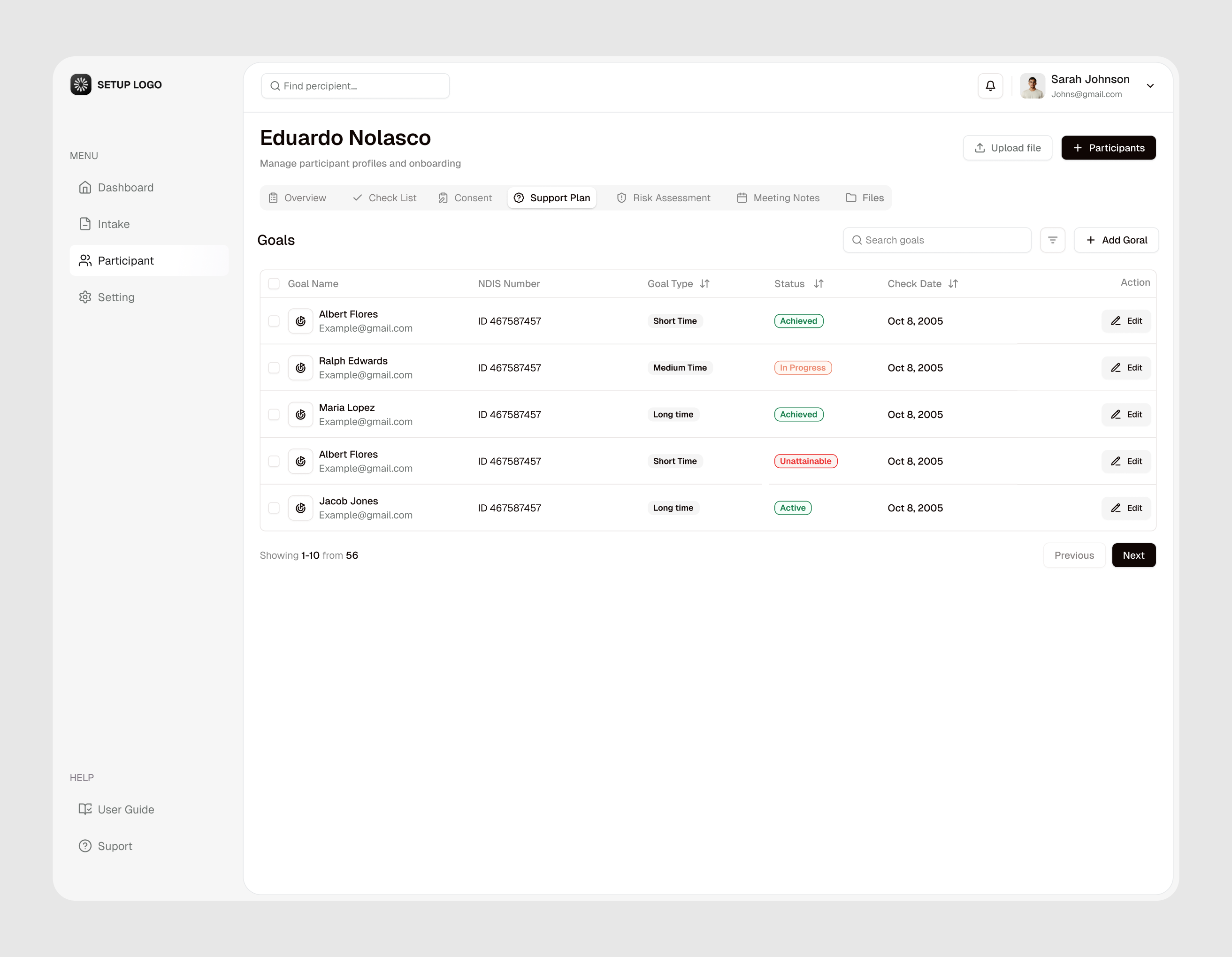Viewport: 1232px width, 957px height.
Task: Select the Participant people icon
Action: coord(85,260)
